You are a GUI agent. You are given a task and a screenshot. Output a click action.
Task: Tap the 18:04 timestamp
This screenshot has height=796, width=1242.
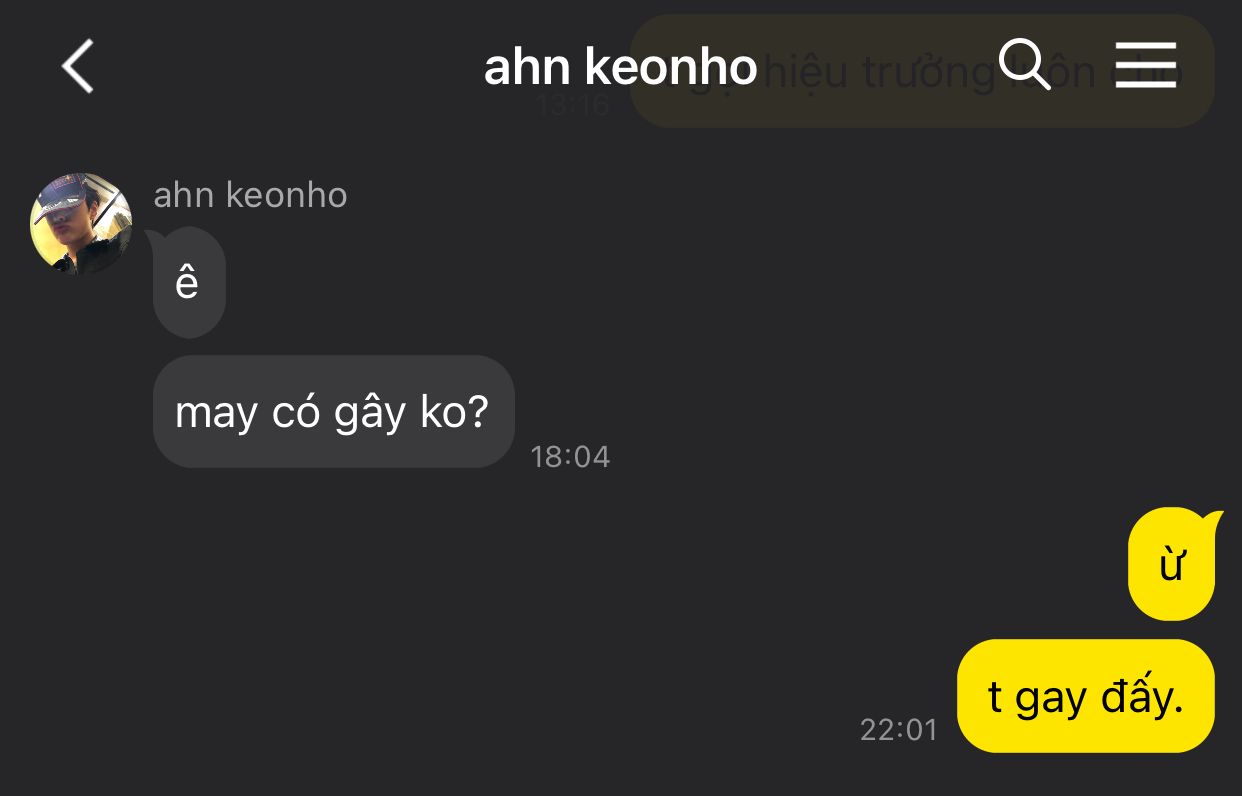click(x=570, y=457)
